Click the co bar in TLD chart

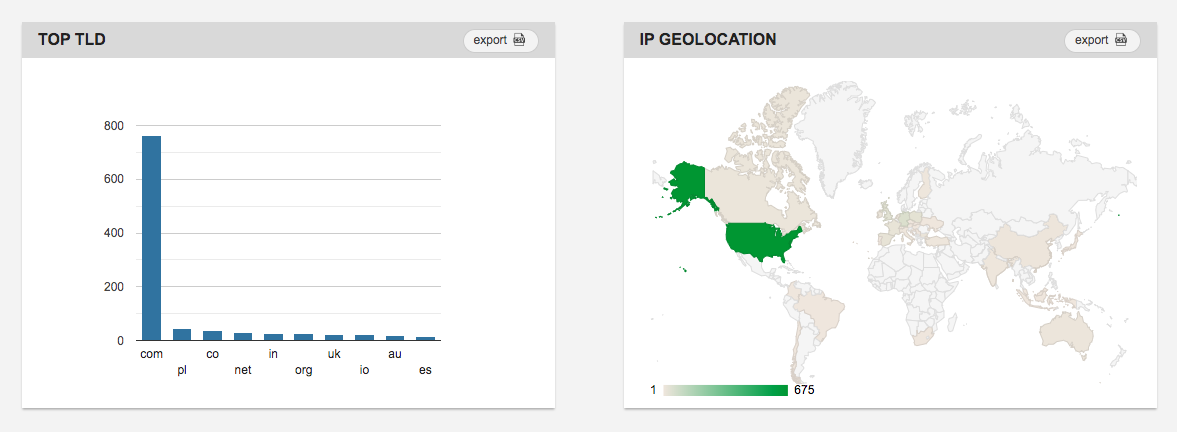[x=212, y=335]
